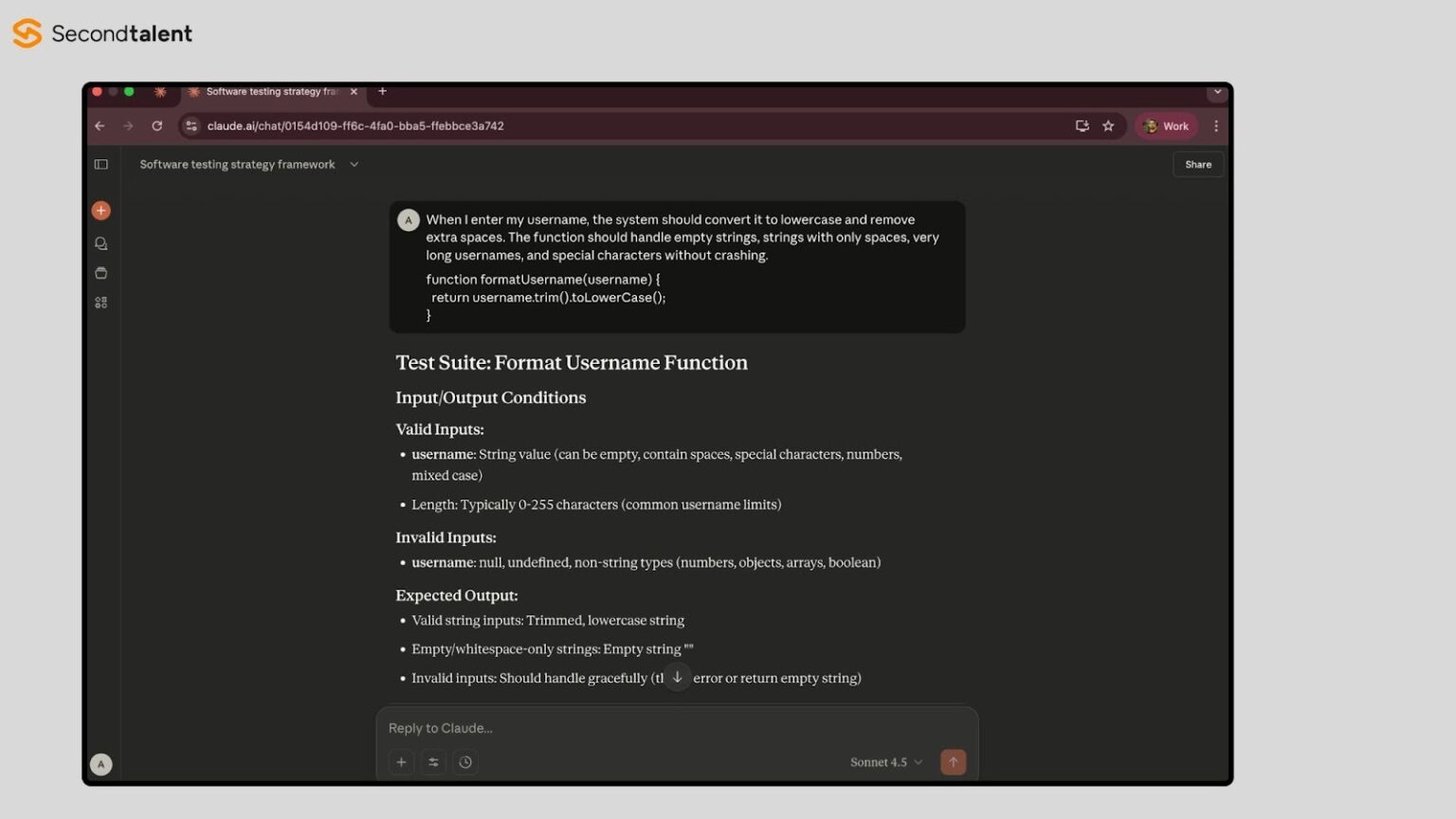Open a new browser tab
The height and width of the screenshot is (819, 1456).
[x=382, y=91]
